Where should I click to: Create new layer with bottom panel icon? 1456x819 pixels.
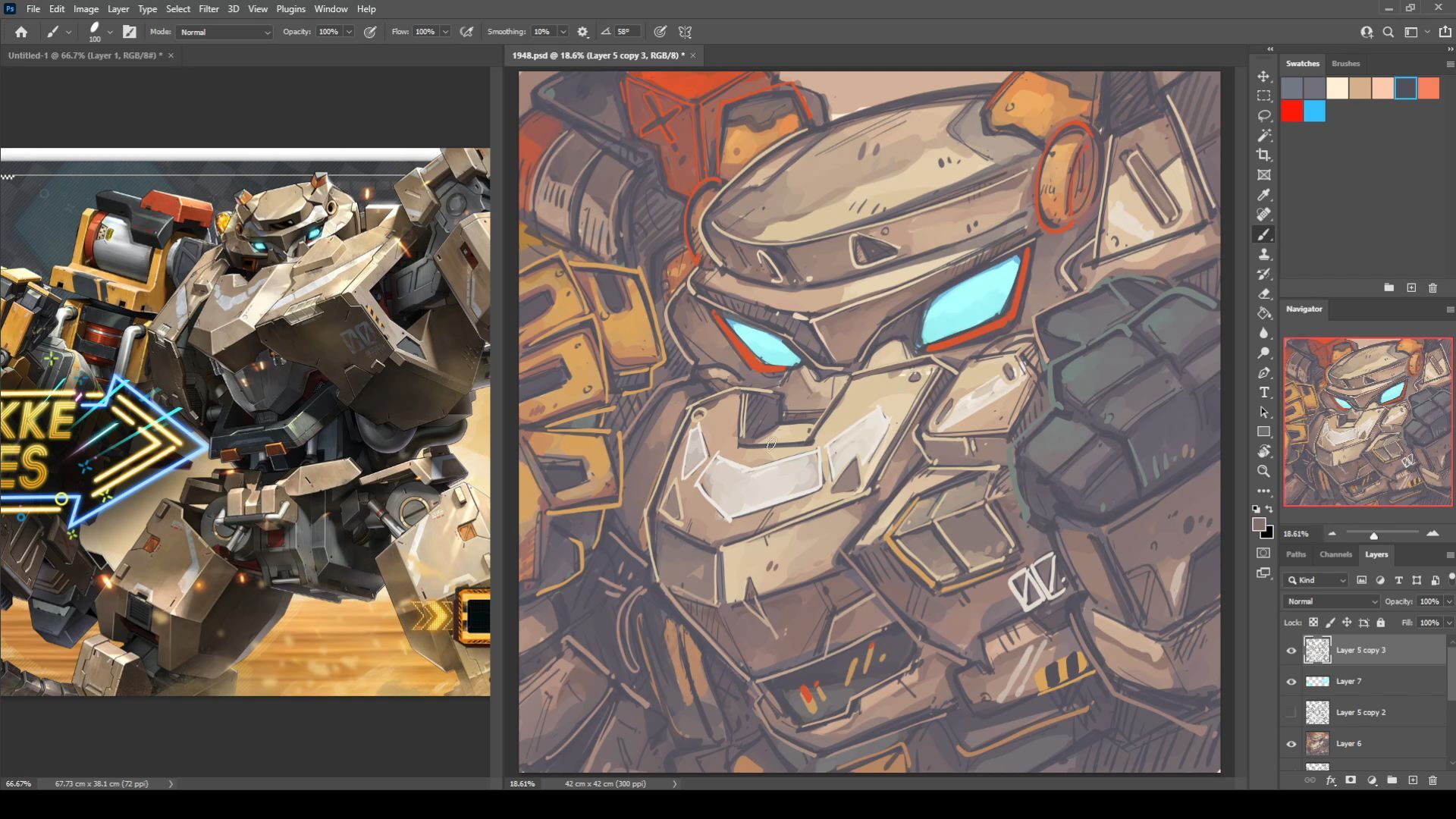coord(1412,780)
